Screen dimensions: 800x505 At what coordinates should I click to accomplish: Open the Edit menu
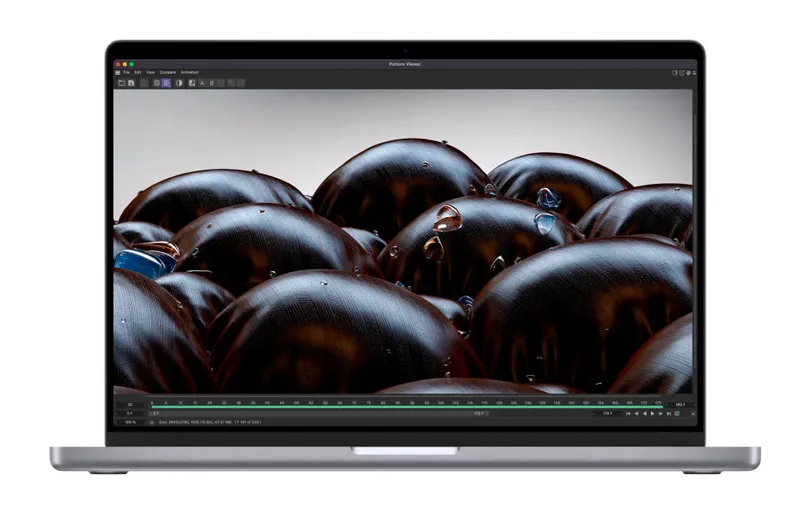click(x=138, y=72)
